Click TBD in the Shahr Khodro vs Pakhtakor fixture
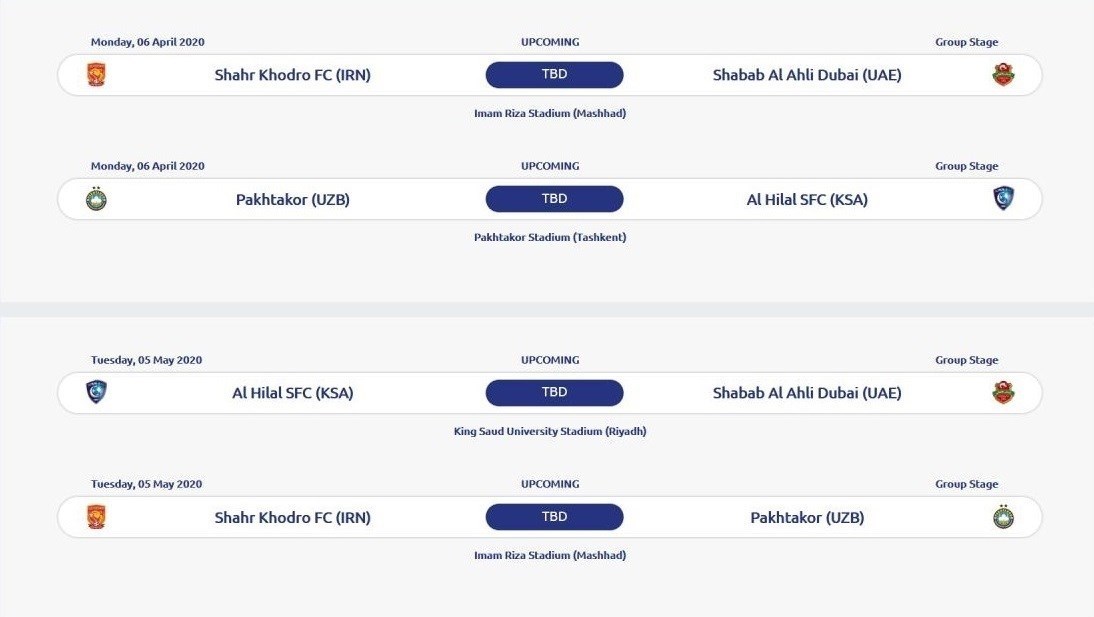 [554, 516]
